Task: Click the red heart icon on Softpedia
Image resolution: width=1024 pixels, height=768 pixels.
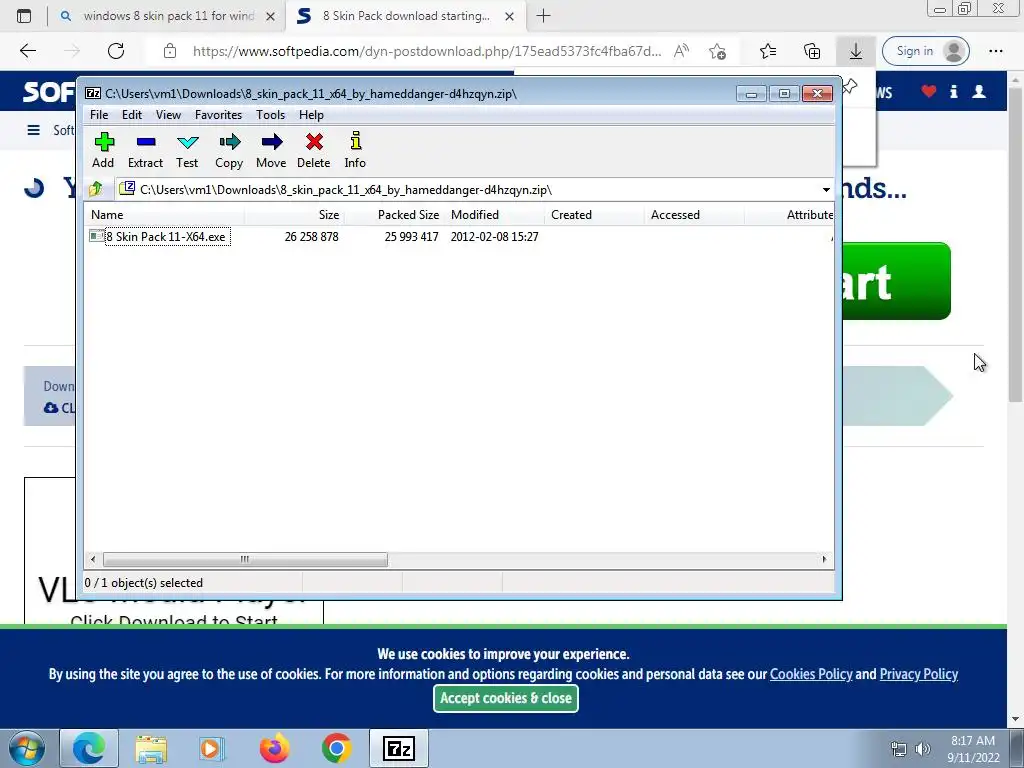Action: click(x=929, y=91)
